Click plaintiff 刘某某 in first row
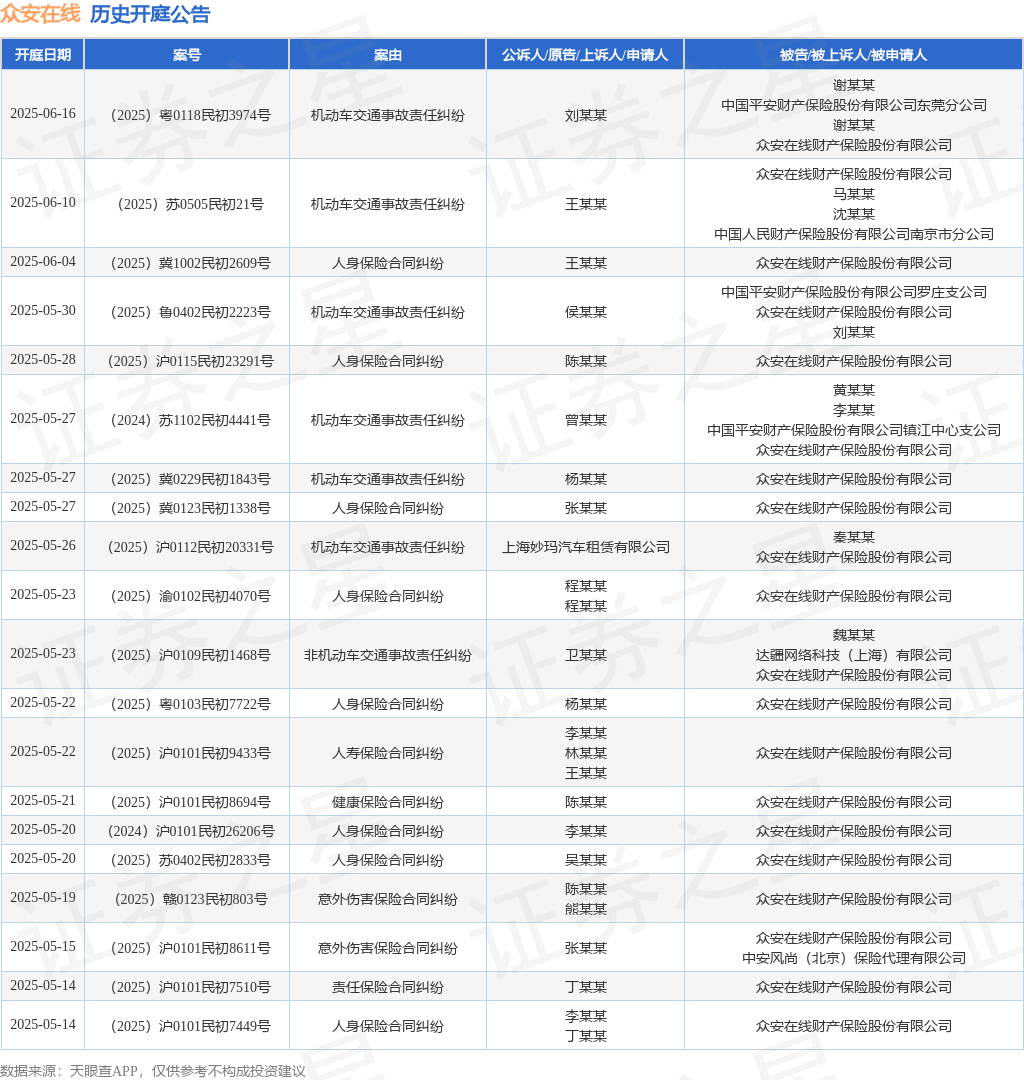The width and height of the screenshot is (1024, 1080). 585,115
